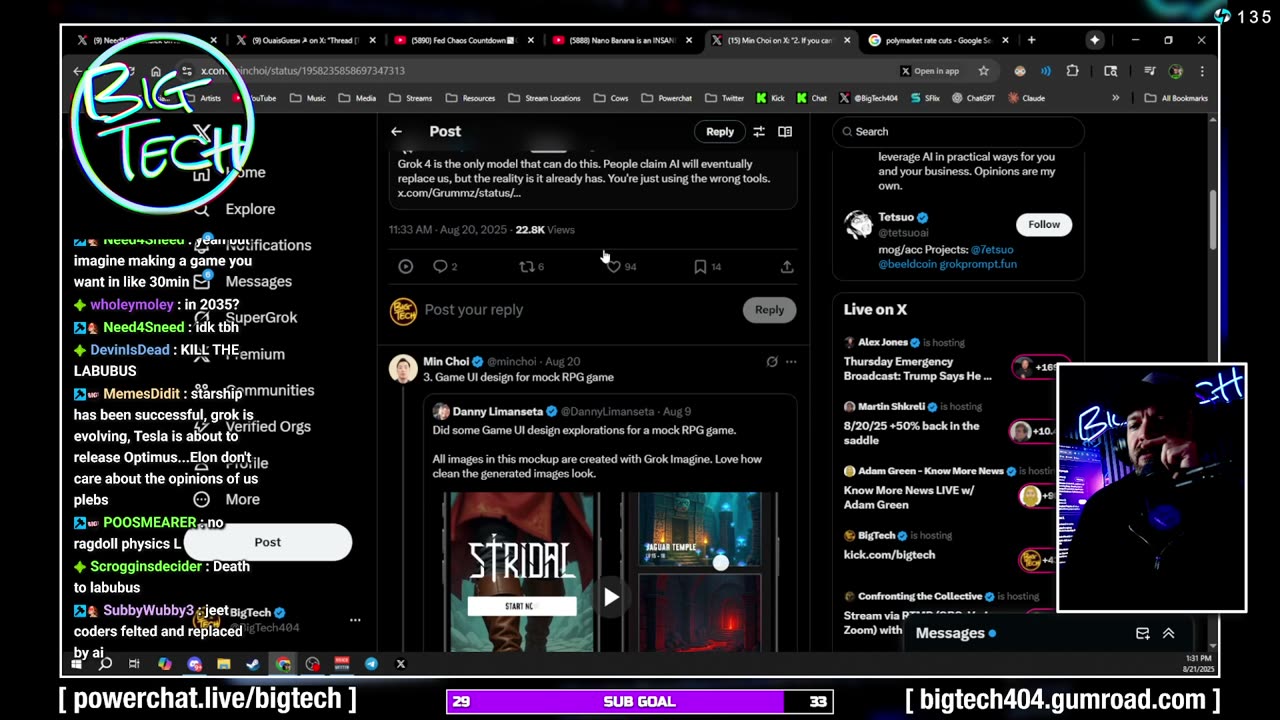Image resolution: width=1280 pixels, height=720 pixels.
Task: Open more options on Min Choi reply
Action: coord(791,362)
